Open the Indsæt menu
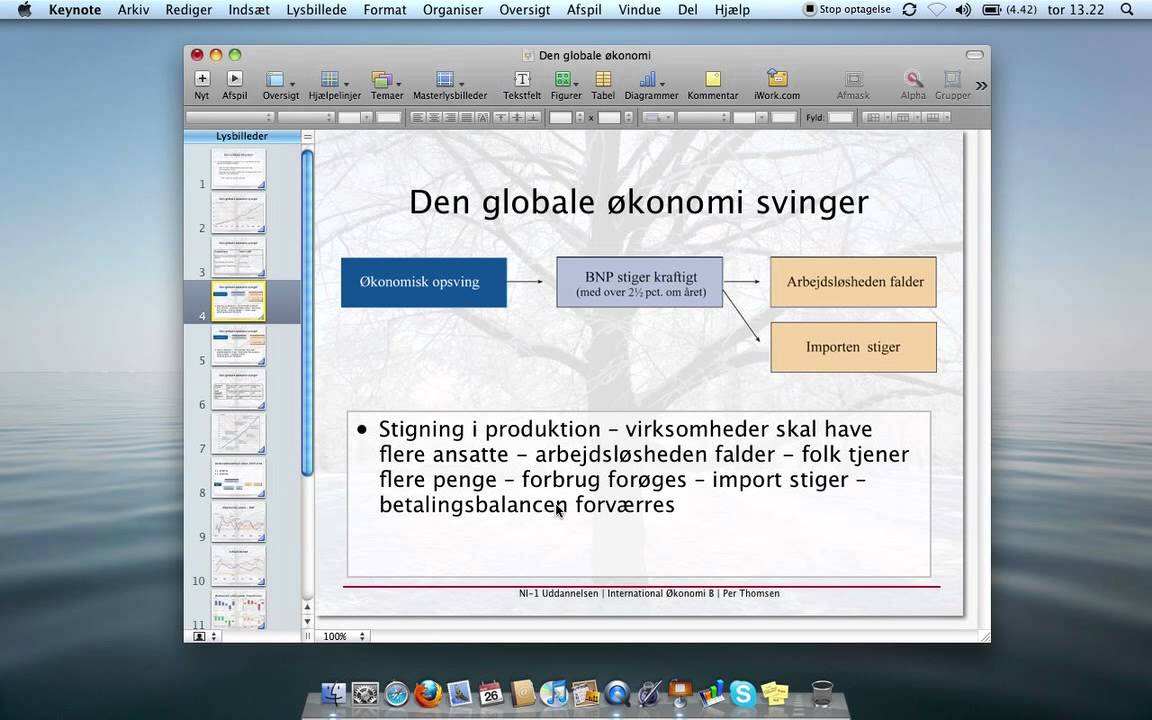1152x720 pixels. 248,10
